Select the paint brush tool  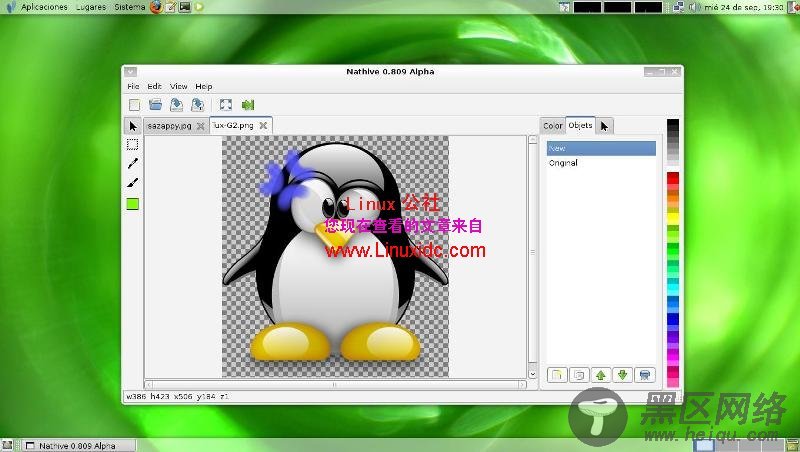point(133,183)
